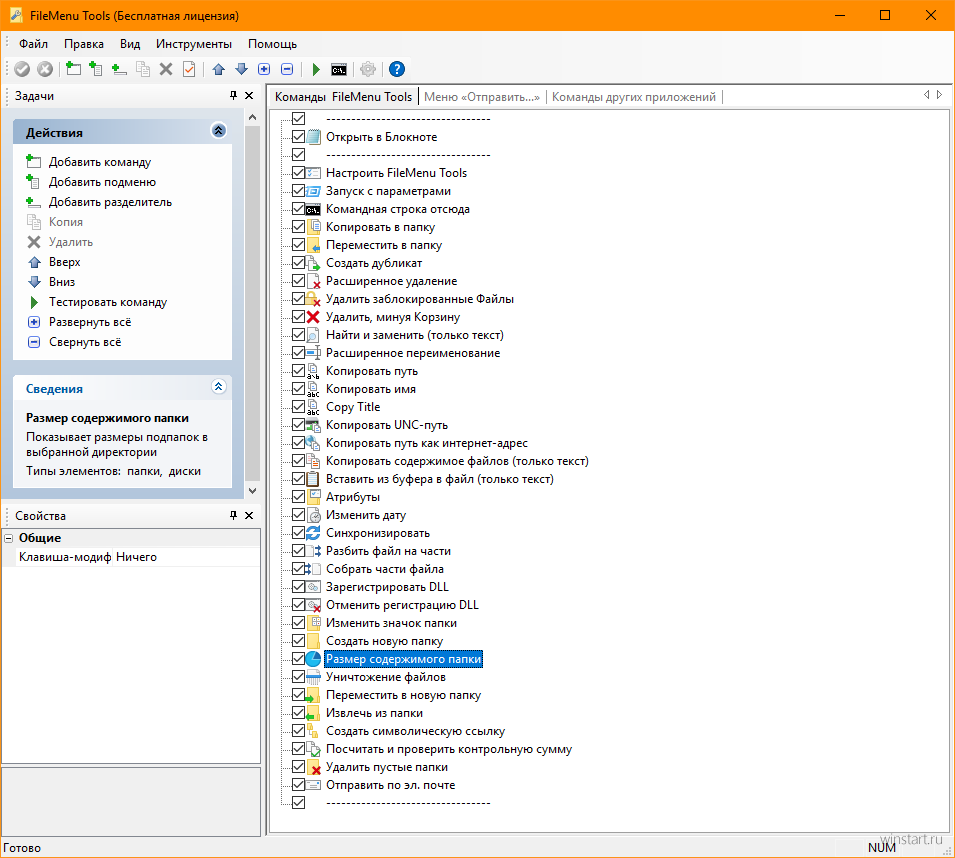Click the Добавить подменю action link
This screenshot has width=955, height=858.
[x=102, y=182]
